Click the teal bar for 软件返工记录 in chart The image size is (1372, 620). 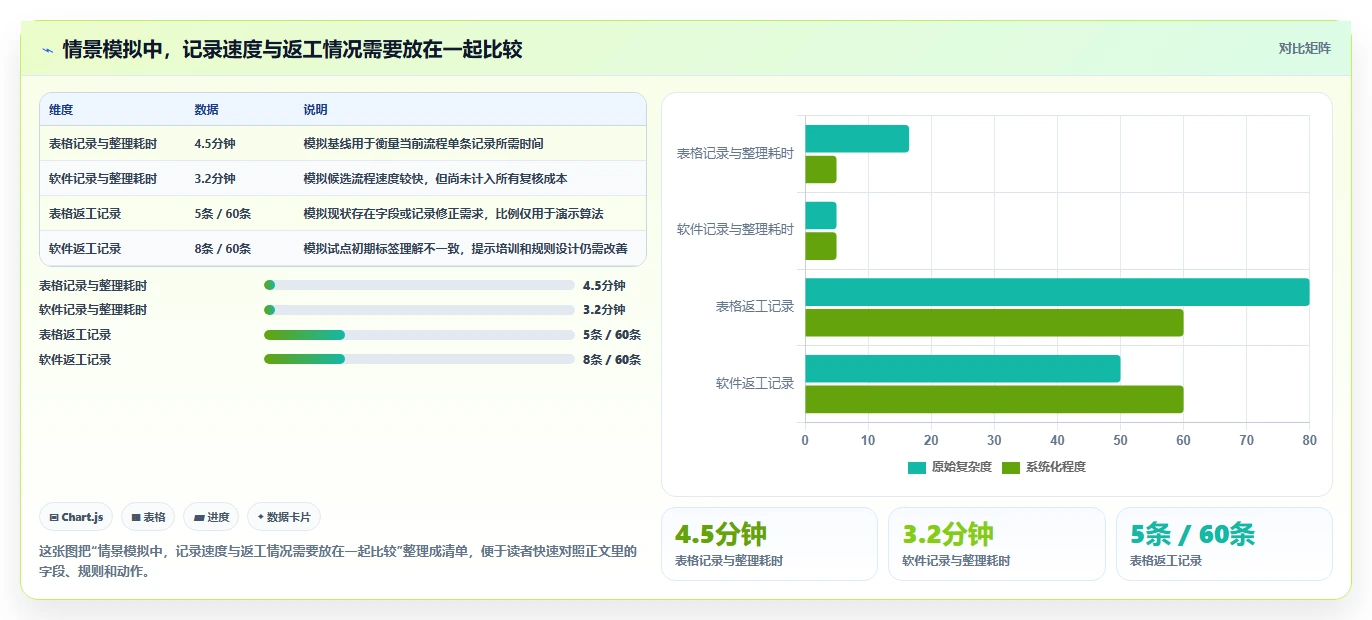pos(962,369)
